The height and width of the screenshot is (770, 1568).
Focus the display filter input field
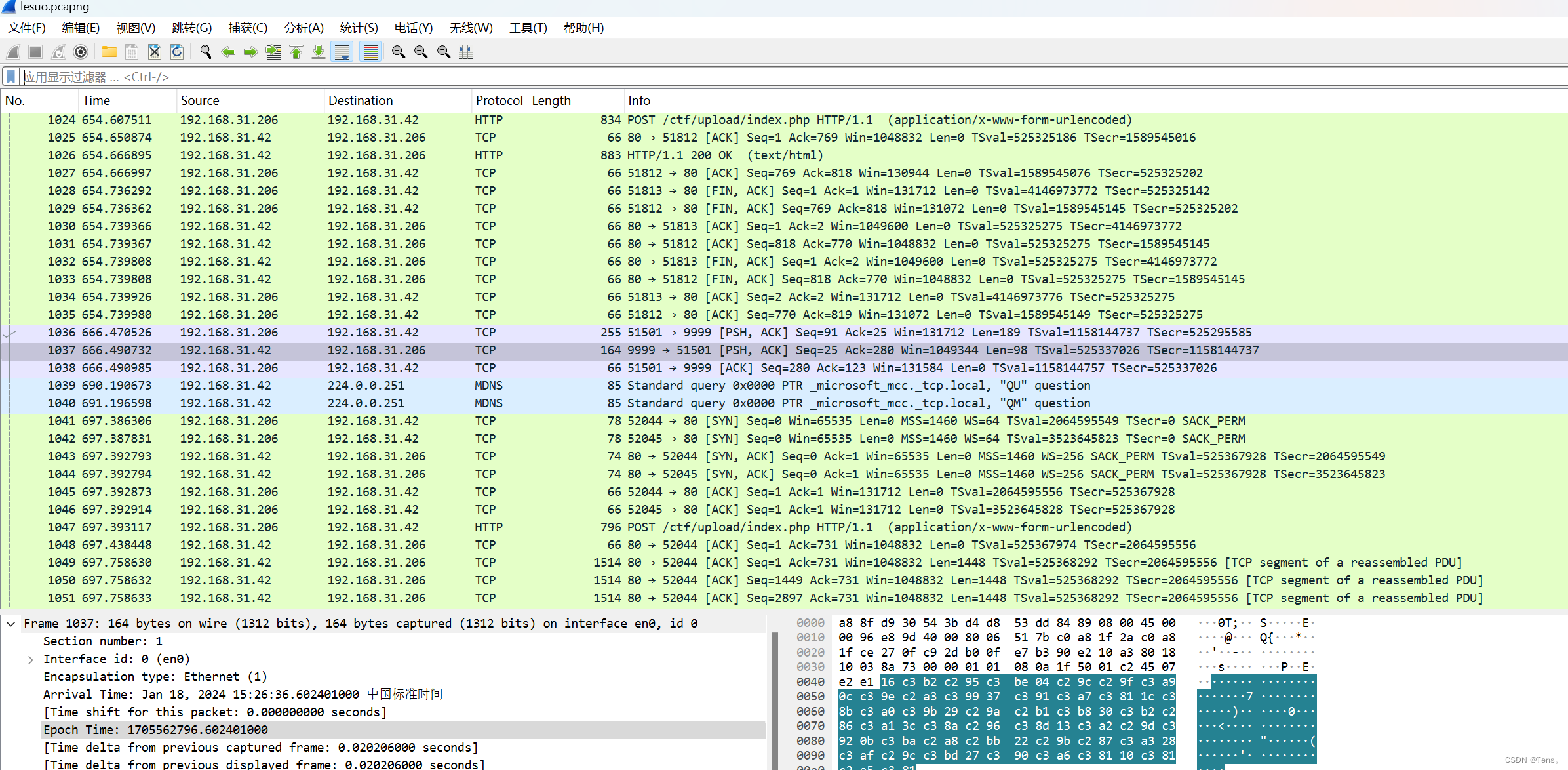tap(787, 77)
